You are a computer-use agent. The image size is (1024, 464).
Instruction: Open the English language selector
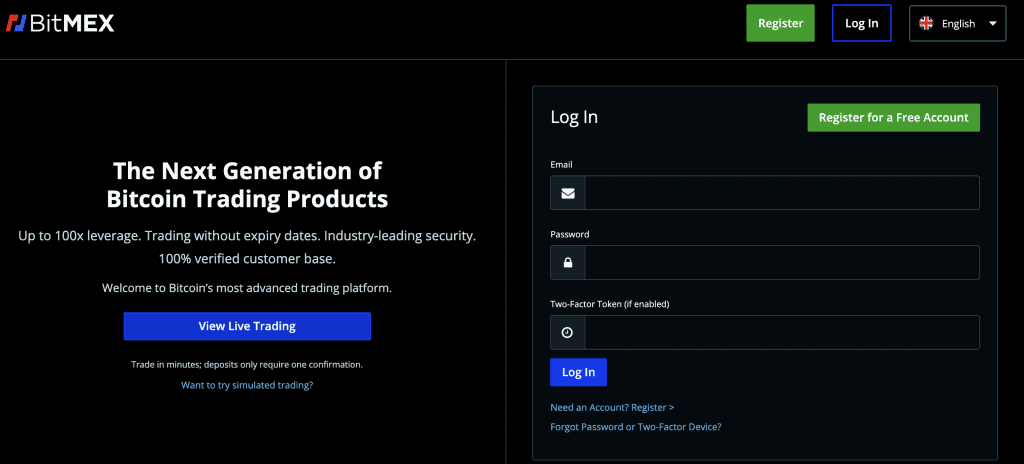pyautogui.click(x=957, y=24)
